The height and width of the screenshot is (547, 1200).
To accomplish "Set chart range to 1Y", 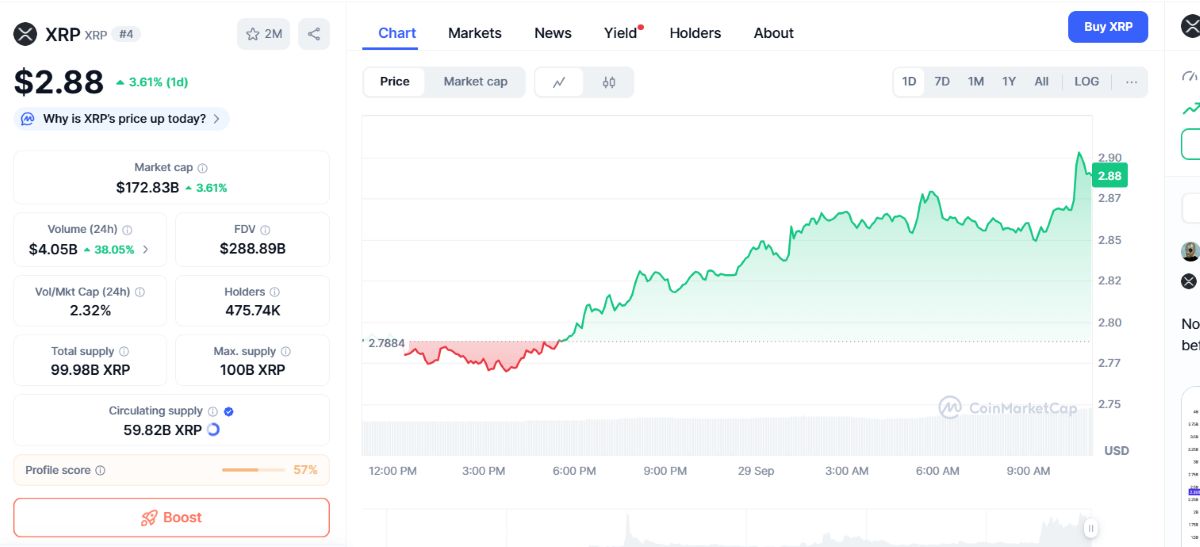I will (1009, 82).
